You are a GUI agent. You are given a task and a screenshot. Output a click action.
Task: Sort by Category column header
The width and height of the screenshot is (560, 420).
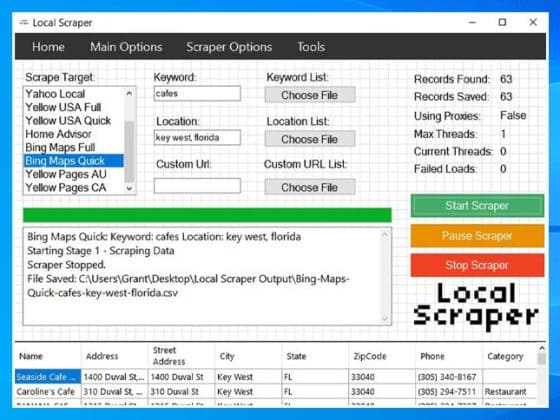pyautogui.click(x=509, y=356)
